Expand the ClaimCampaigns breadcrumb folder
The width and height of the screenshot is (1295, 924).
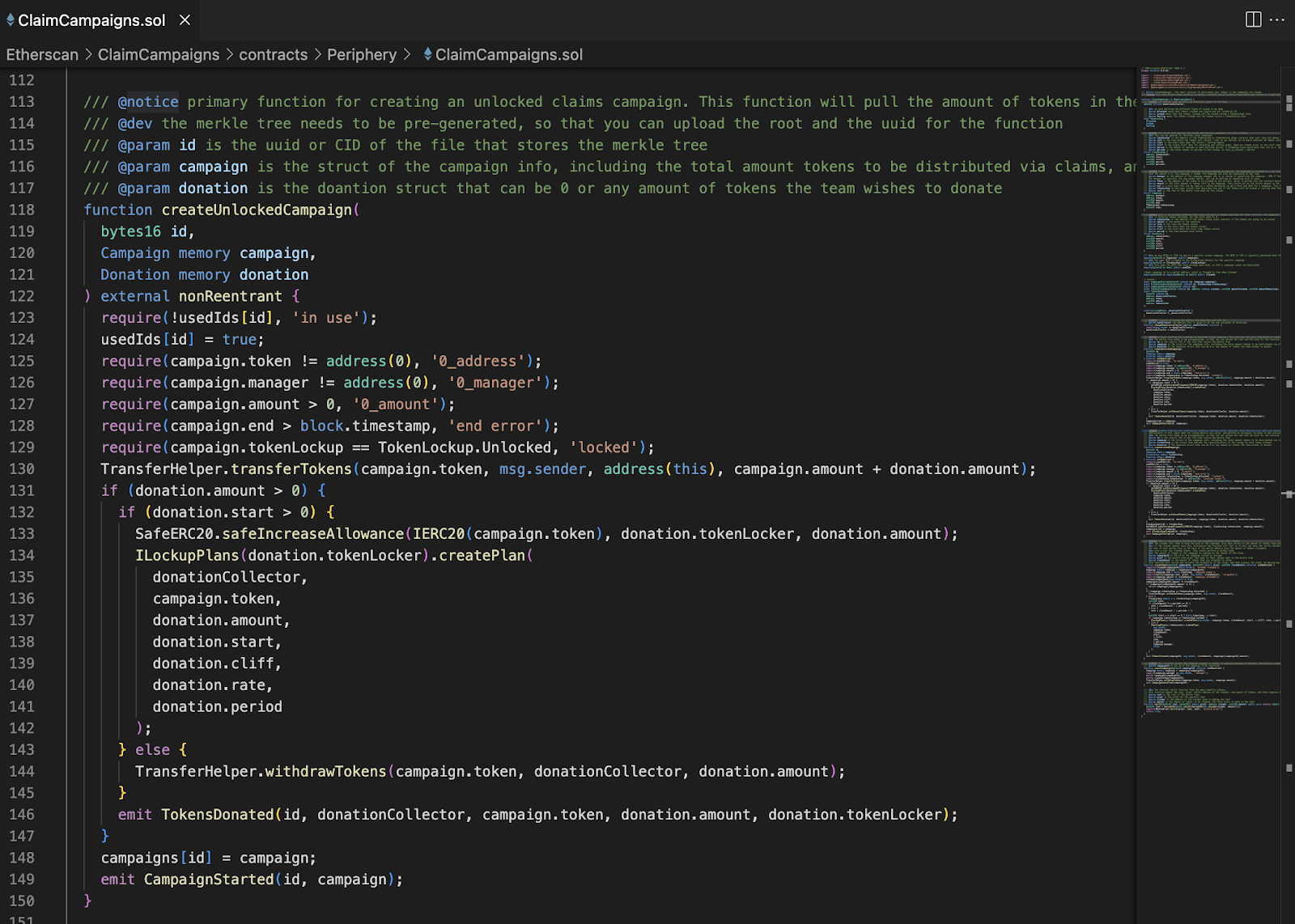pyautogui.click(x=159, y=54)
